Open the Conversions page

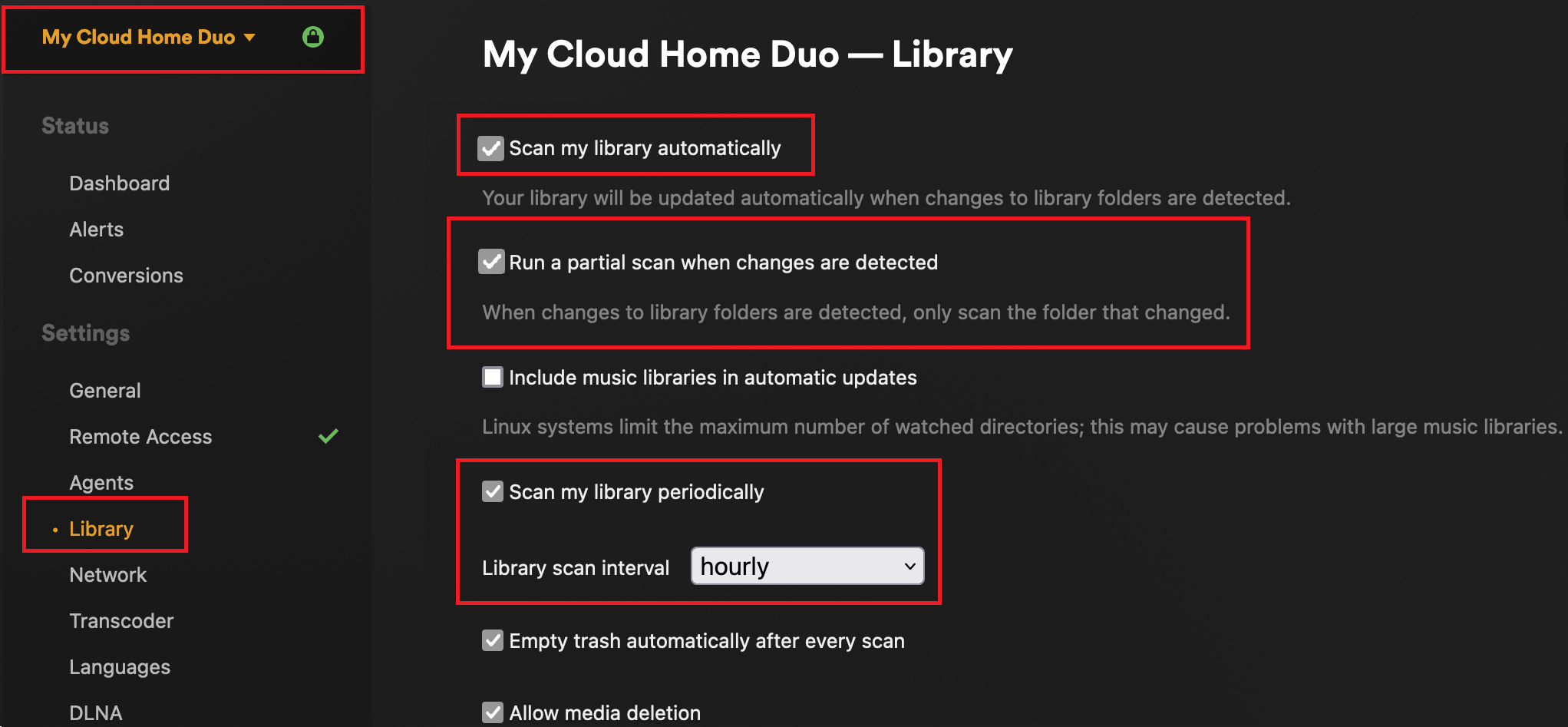tap(126, 275)
